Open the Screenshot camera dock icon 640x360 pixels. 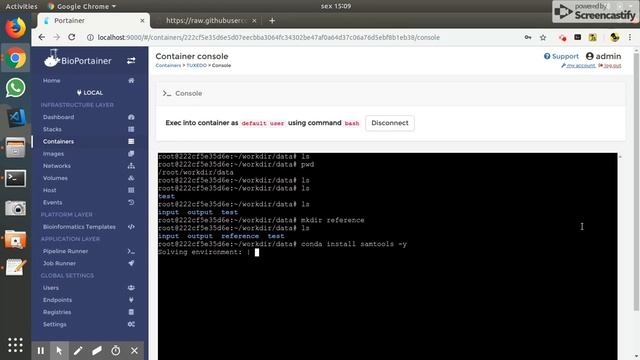(16, 208)
